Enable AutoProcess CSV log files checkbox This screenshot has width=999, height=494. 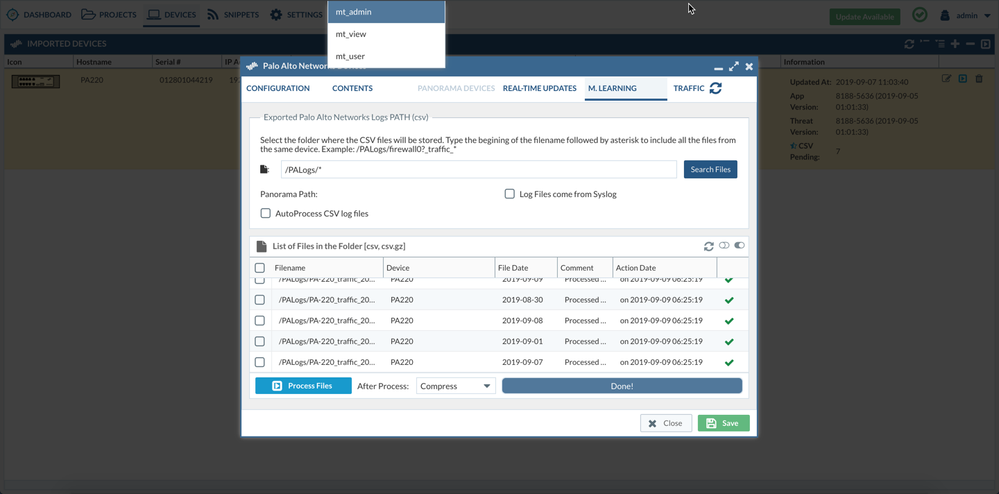266,213
